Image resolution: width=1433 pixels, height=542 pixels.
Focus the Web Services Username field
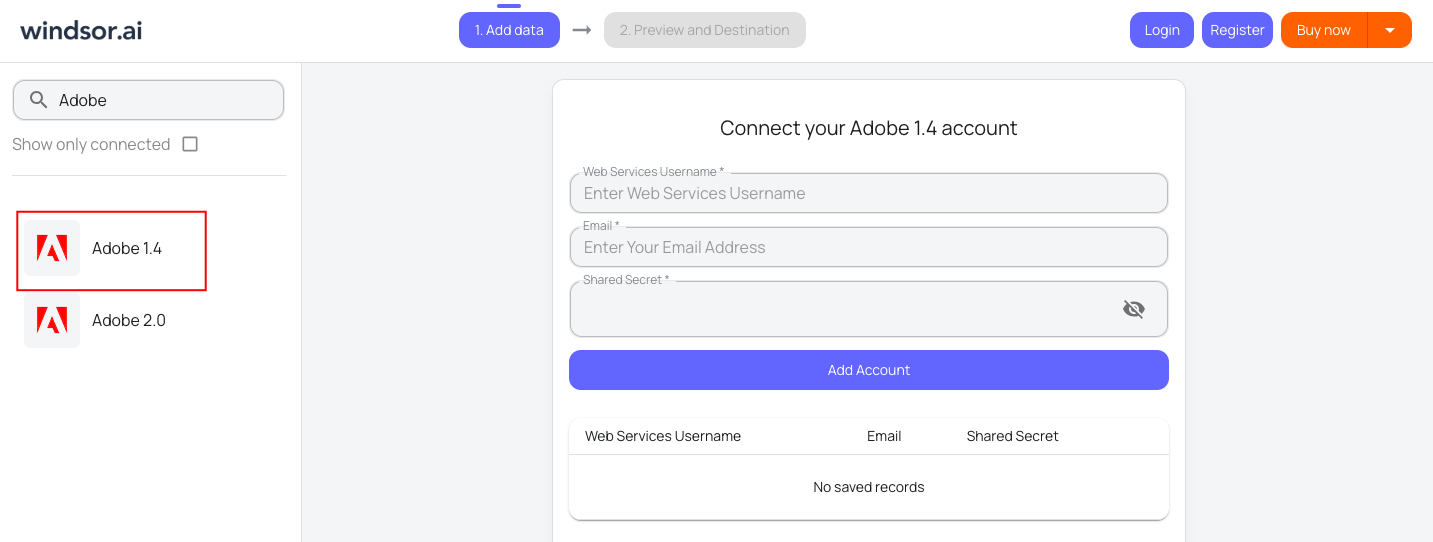point(868,194)
